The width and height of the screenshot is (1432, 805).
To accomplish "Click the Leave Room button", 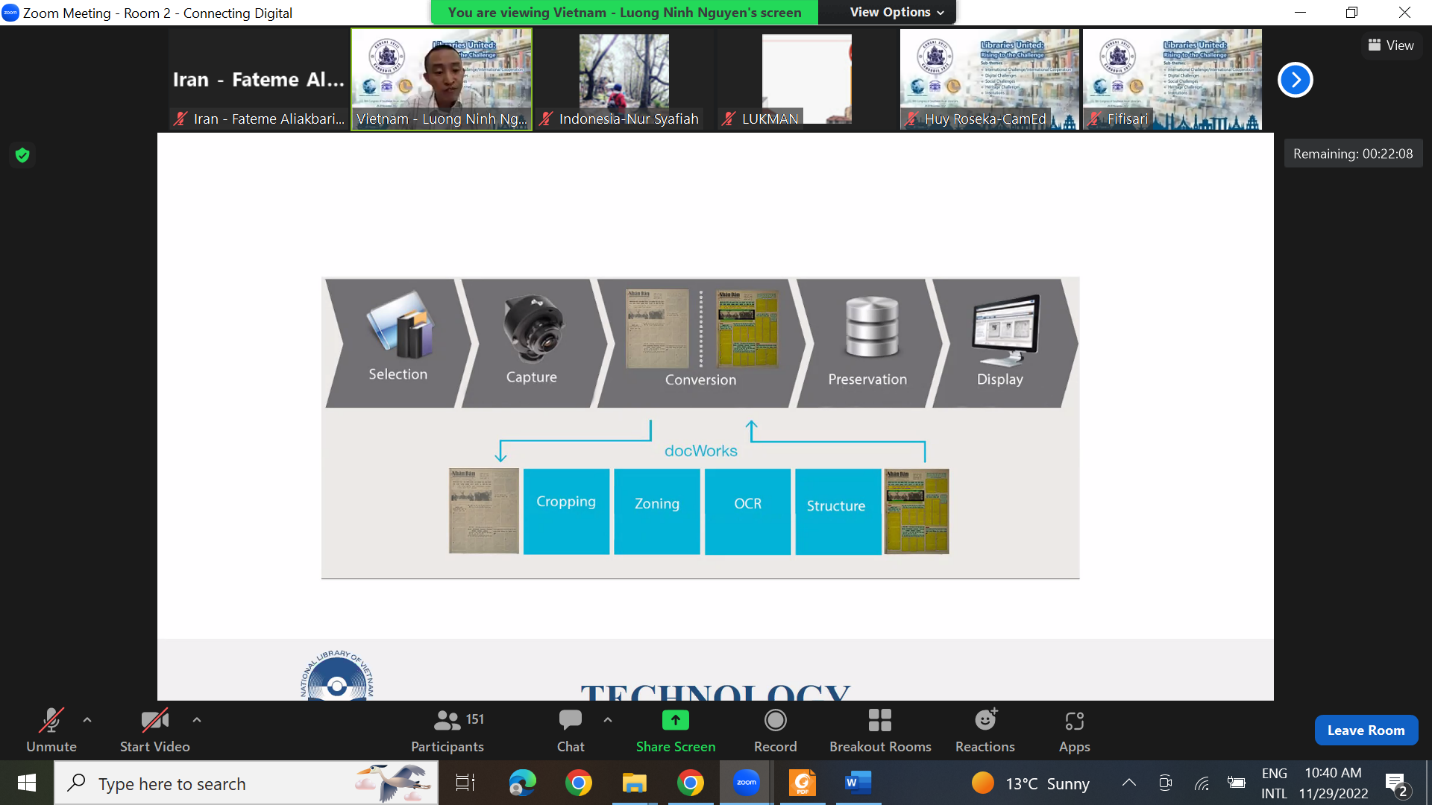I will click(1365, 730).
